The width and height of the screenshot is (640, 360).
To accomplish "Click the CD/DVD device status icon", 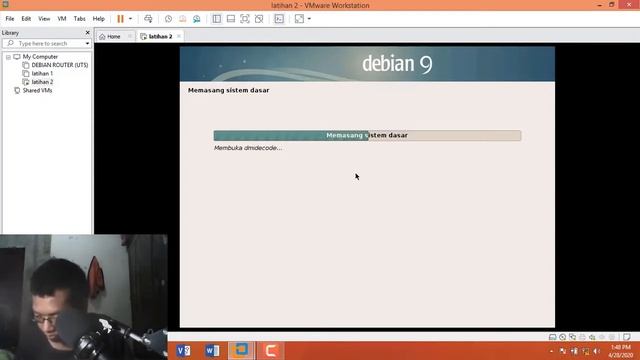I will click(562, 337).
